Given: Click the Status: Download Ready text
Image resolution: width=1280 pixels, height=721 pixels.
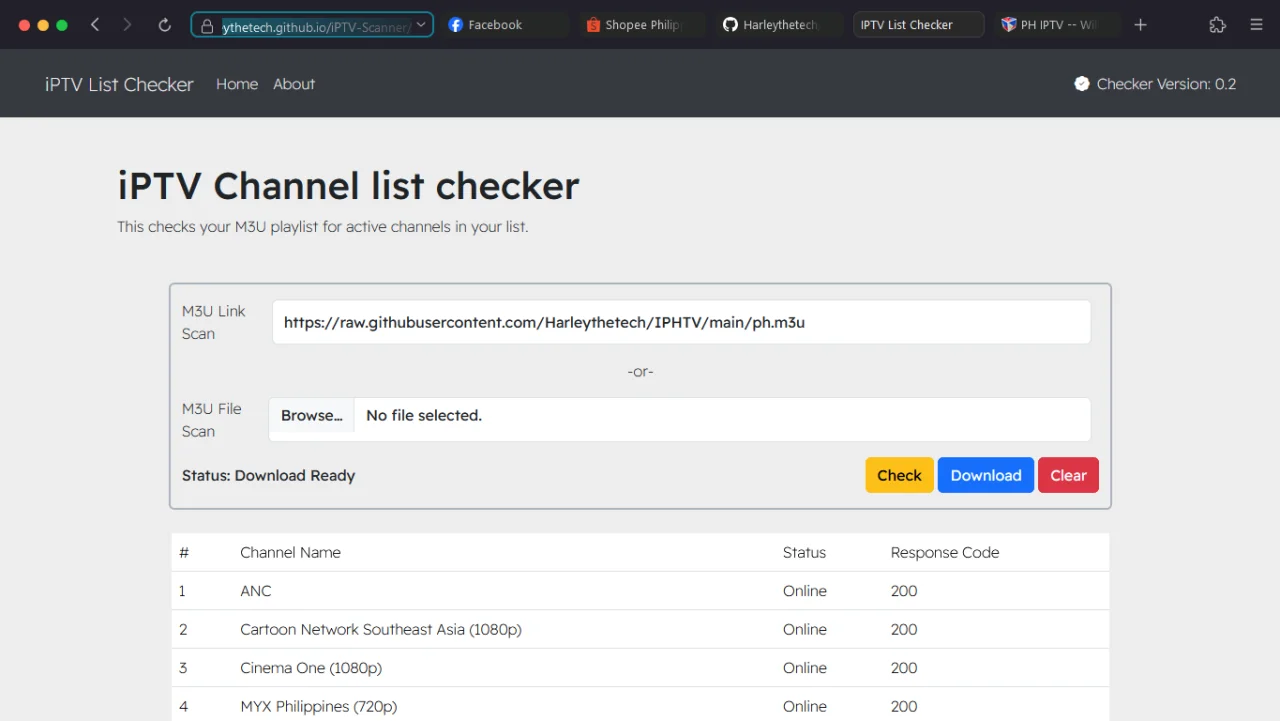Looking at the screenshot, I should pos(268,476).
